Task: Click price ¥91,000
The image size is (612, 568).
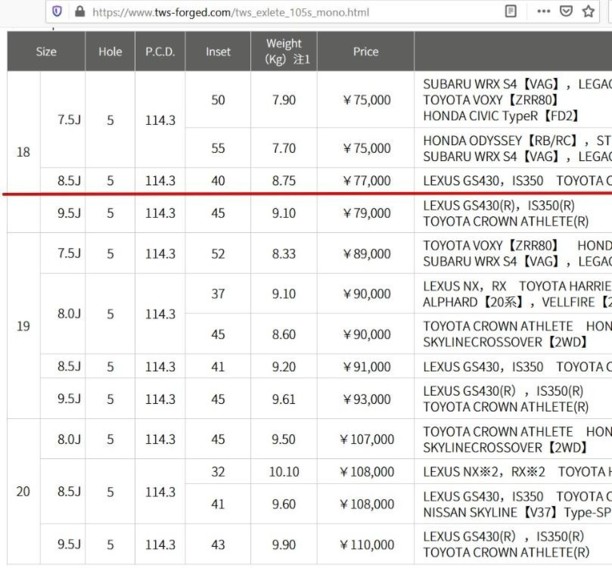Action: (366, 367)
